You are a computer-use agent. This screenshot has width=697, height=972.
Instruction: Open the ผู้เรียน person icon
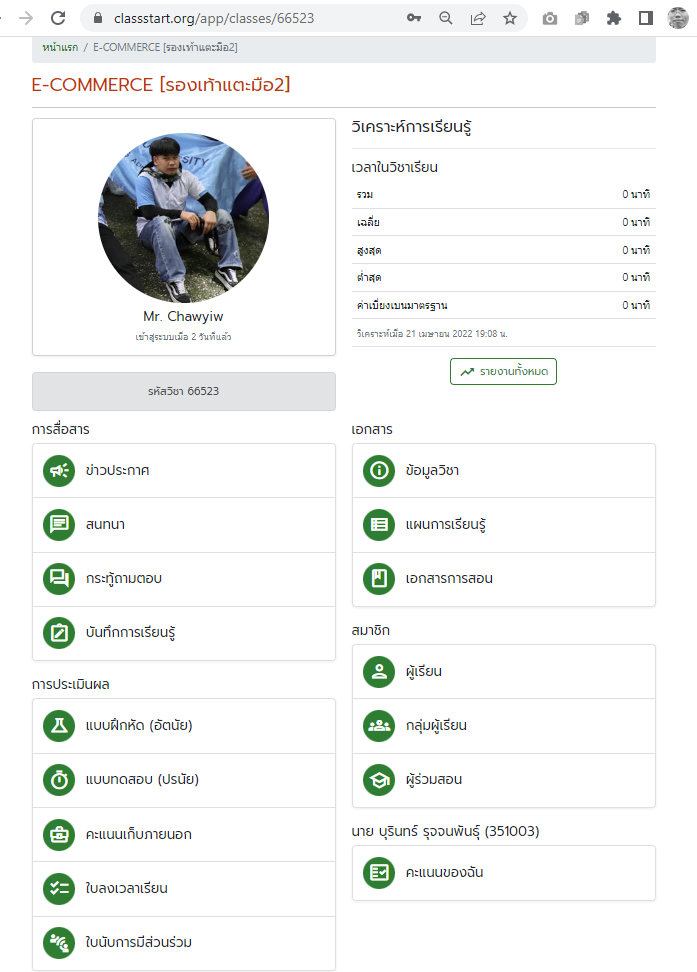(x=379, y=671)
